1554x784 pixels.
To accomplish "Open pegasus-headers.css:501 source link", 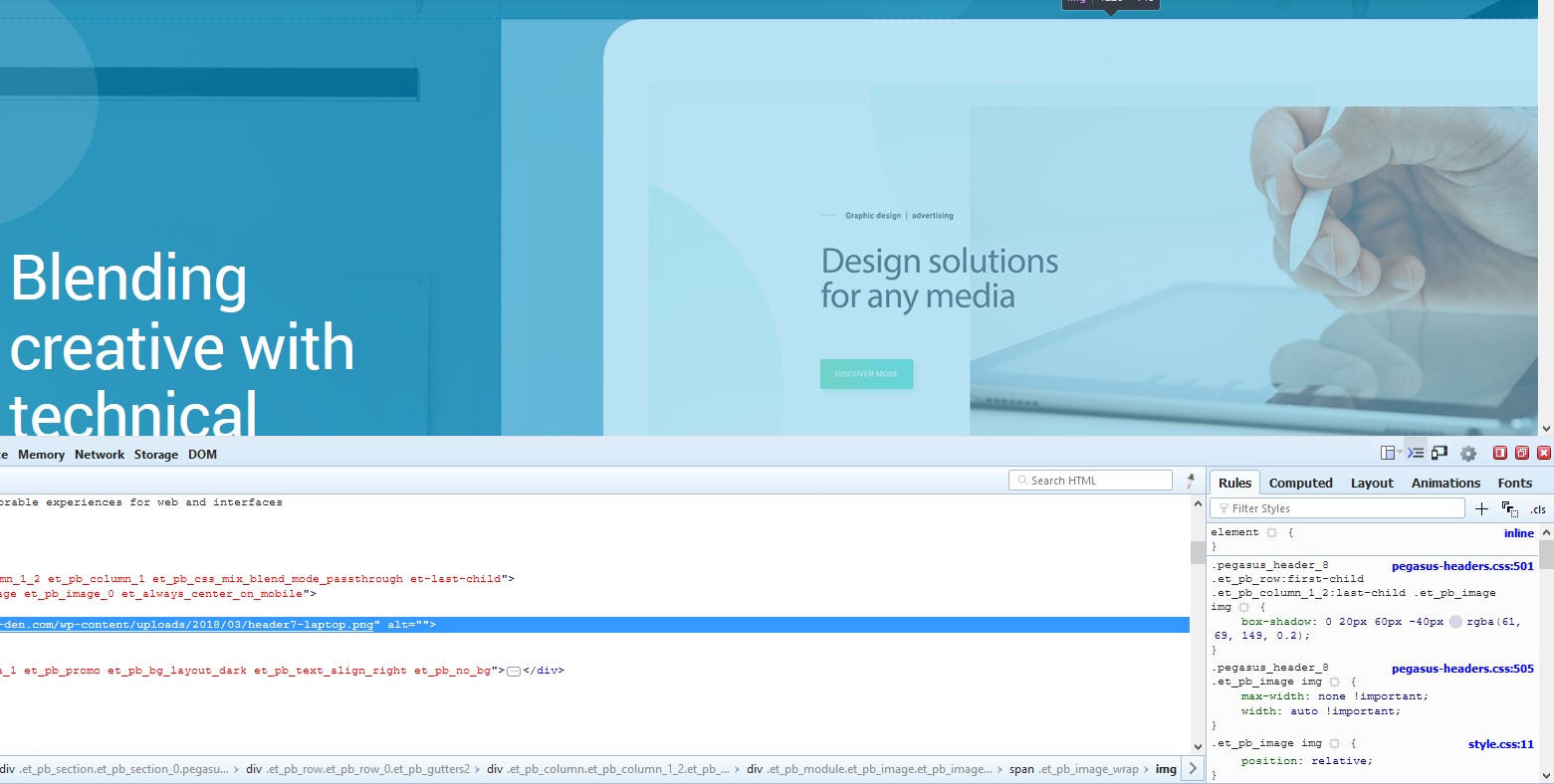I will click(x=1461, y=566).
